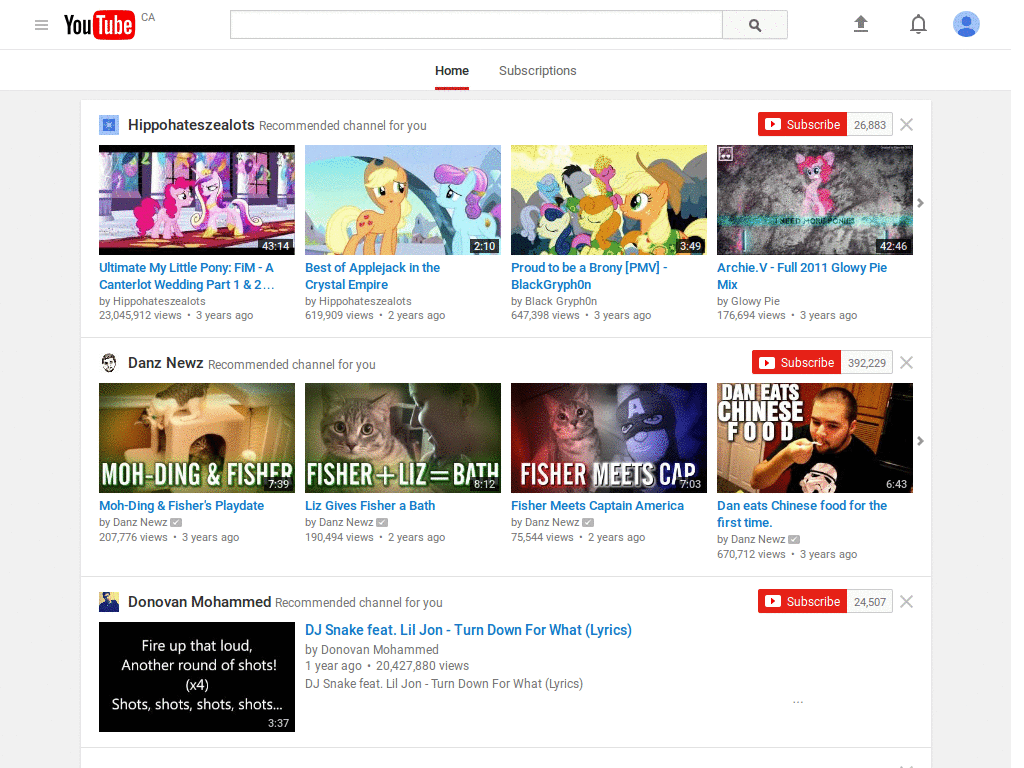
Task: Open the Danz Newz channel heading
Action: pyautogui.click(x=166, y=363)
